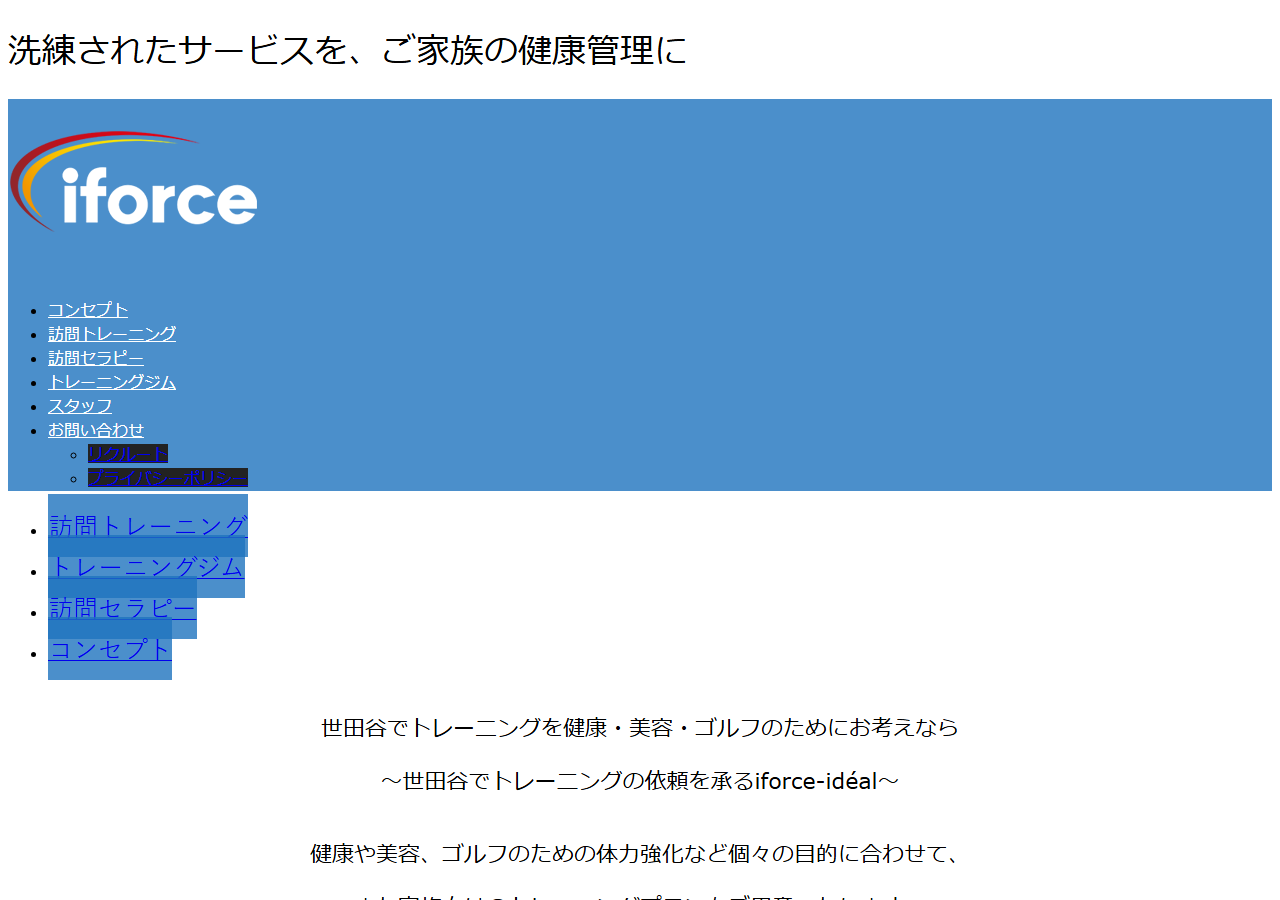This screenshot has height=900, width=1280.
Task: Click the heading 洗練されたサービスを、ご家族の健康管理に
Action: click(x=348, y=50)
